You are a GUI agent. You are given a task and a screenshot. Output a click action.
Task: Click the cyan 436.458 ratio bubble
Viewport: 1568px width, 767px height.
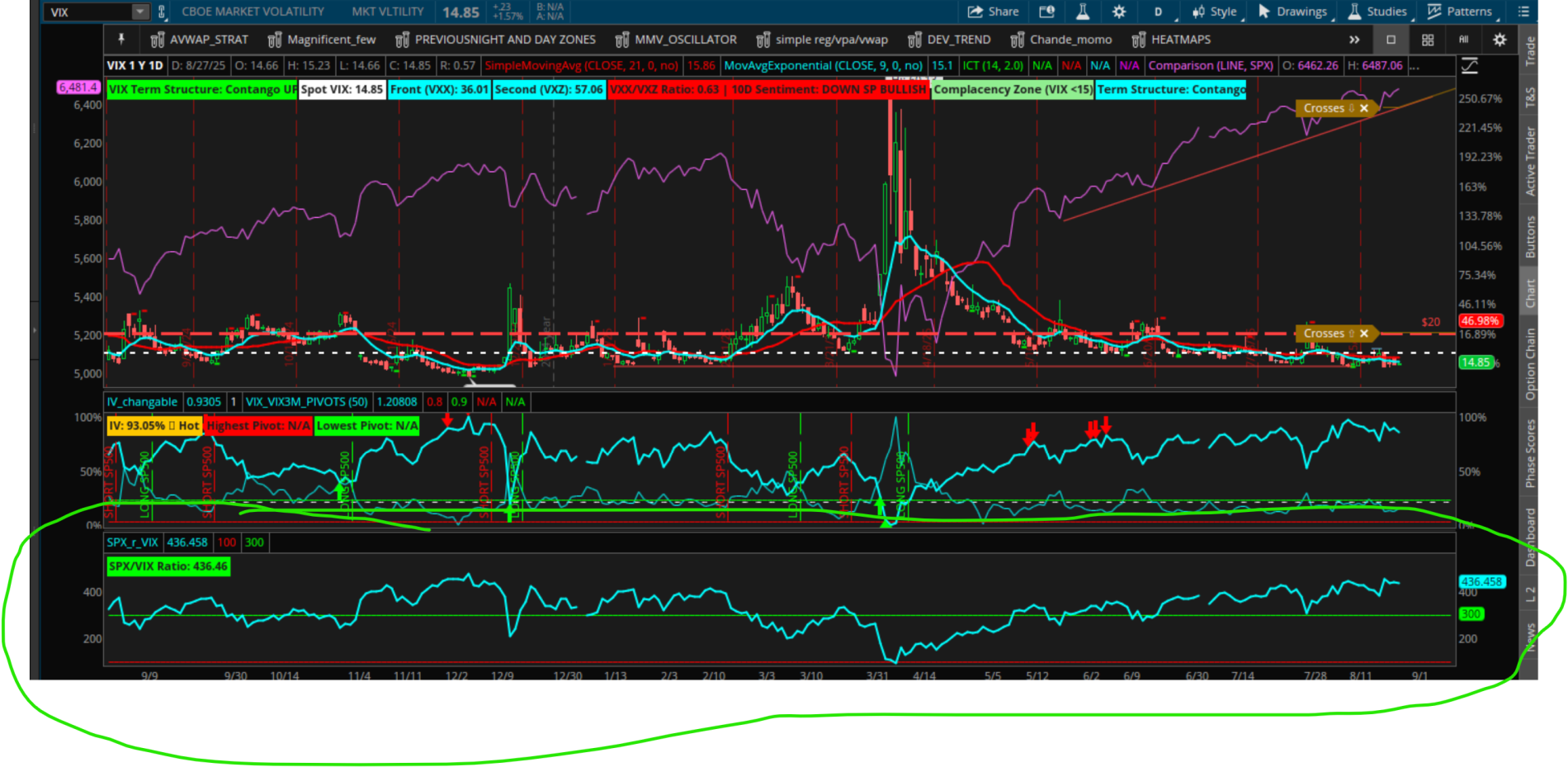tap(1481, 581)
